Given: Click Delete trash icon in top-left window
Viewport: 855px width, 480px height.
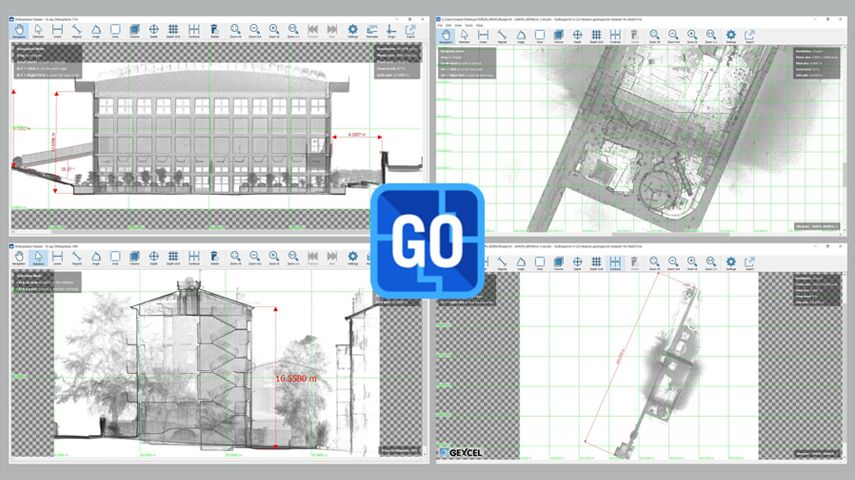Looking at the screenshot, I should 214,31.
